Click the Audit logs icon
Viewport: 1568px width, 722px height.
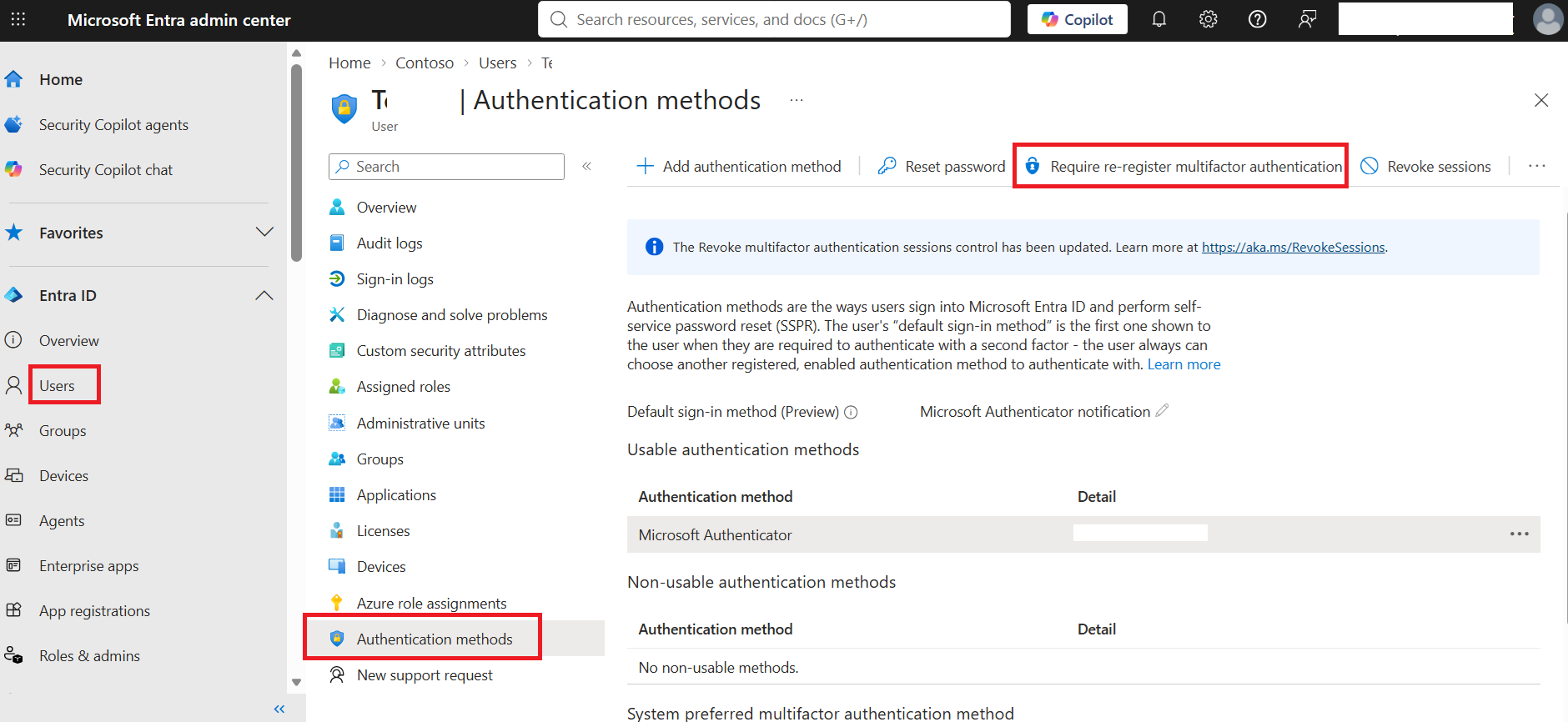[x=337, y=243]
